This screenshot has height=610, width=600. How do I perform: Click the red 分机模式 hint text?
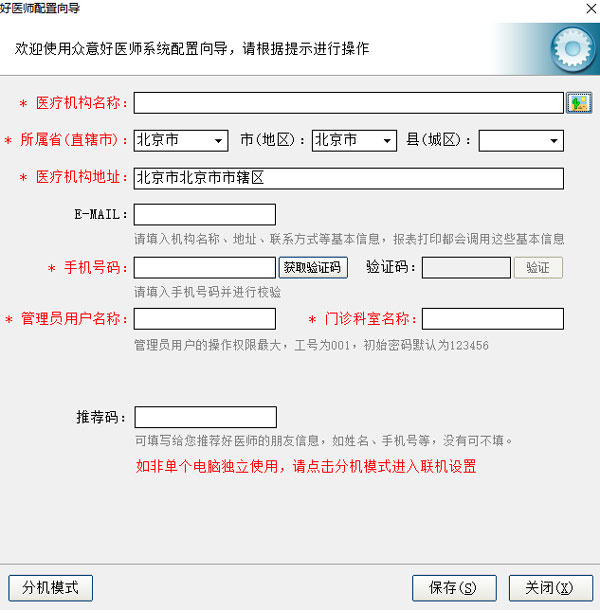click(x=306, y=466)
